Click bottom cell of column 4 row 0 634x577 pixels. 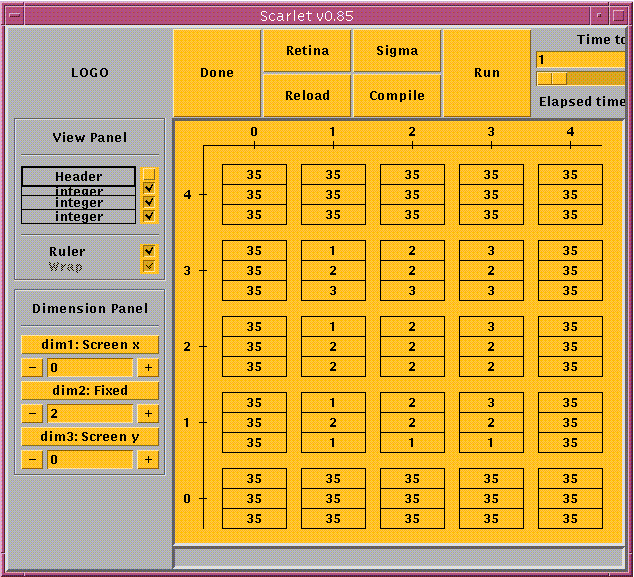[570, 519]
